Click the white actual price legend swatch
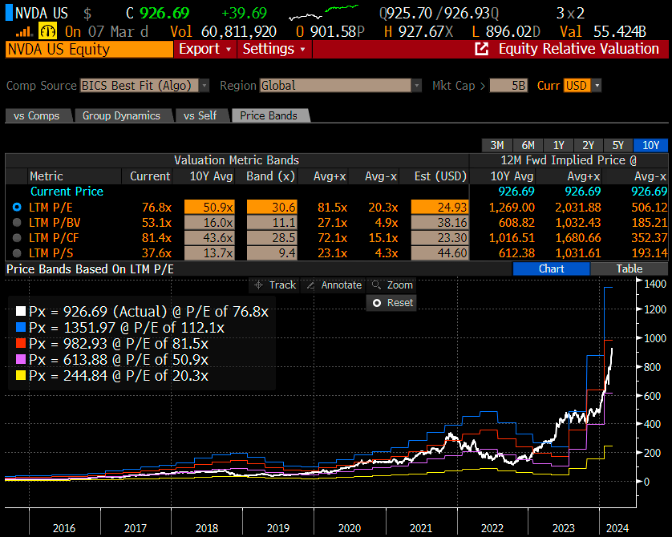672x538 pixels. (21, 312)
